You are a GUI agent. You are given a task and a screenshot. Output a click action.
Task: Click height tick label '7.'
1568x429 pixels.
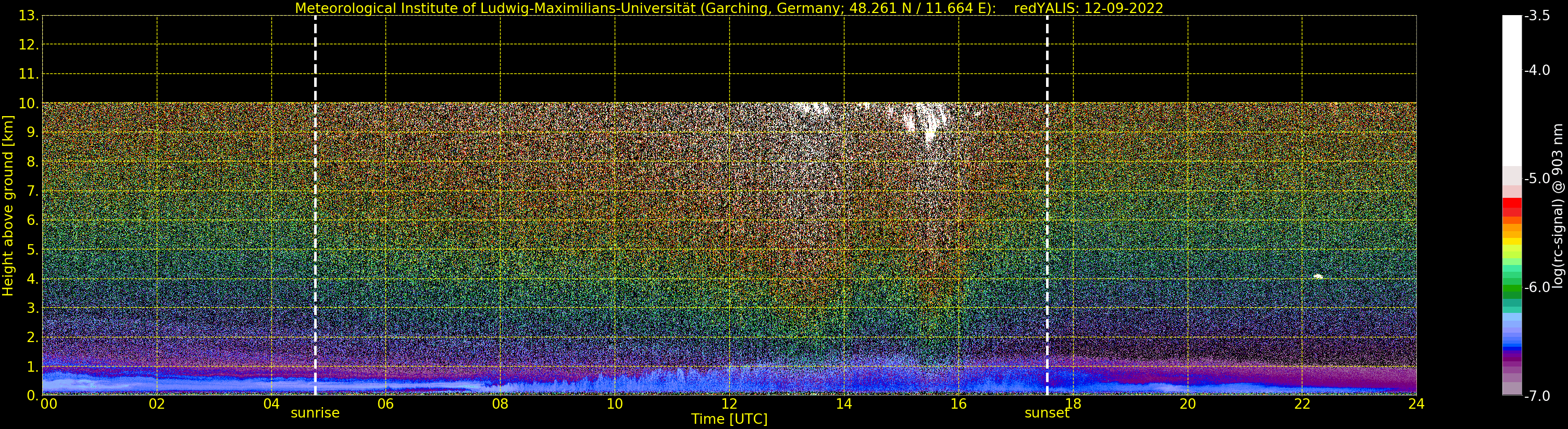pyautogui.click(x=32, y=191)
